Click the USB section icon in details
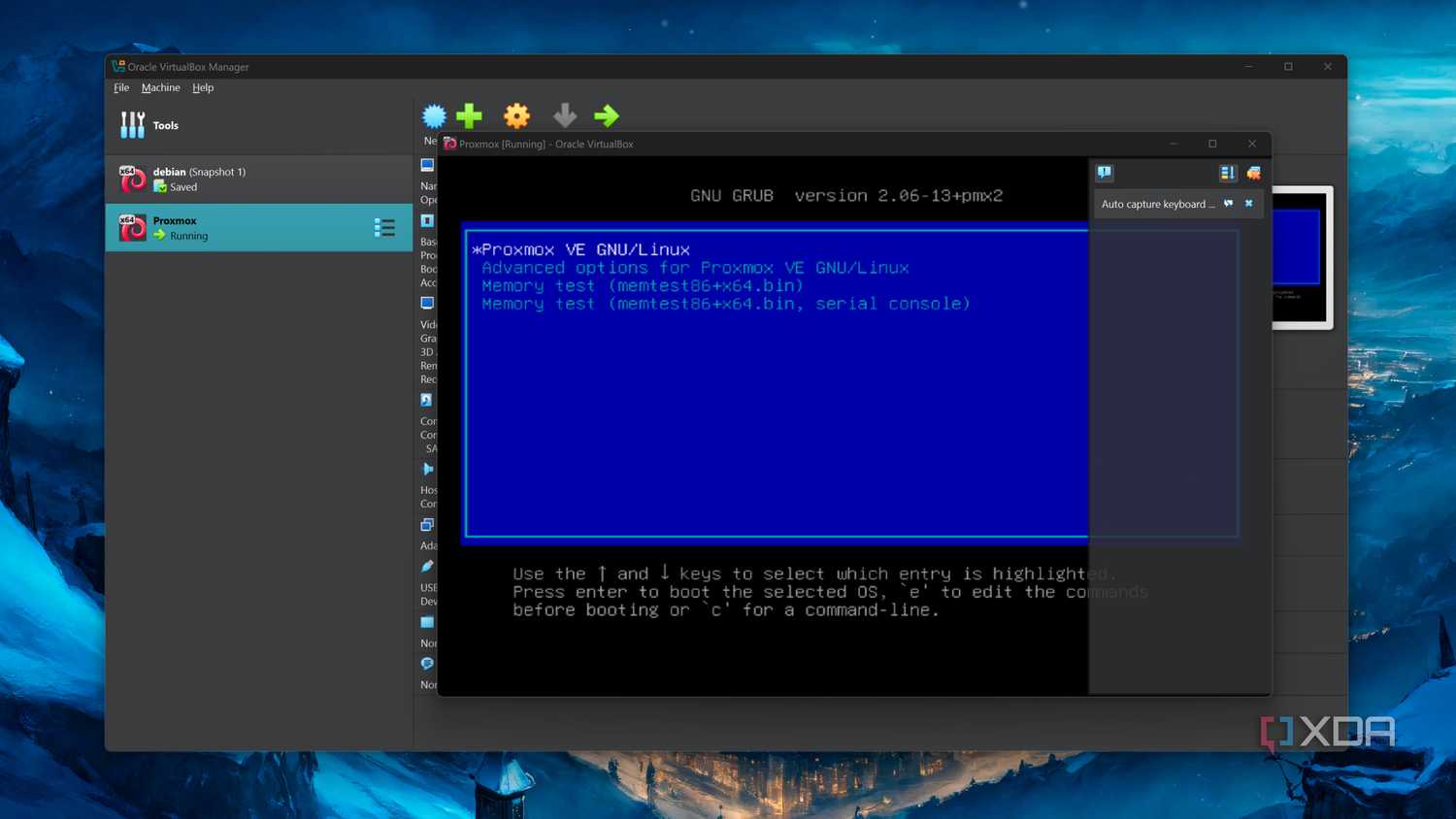Screen dimensions: 1456x819 (x=427, y=567)
